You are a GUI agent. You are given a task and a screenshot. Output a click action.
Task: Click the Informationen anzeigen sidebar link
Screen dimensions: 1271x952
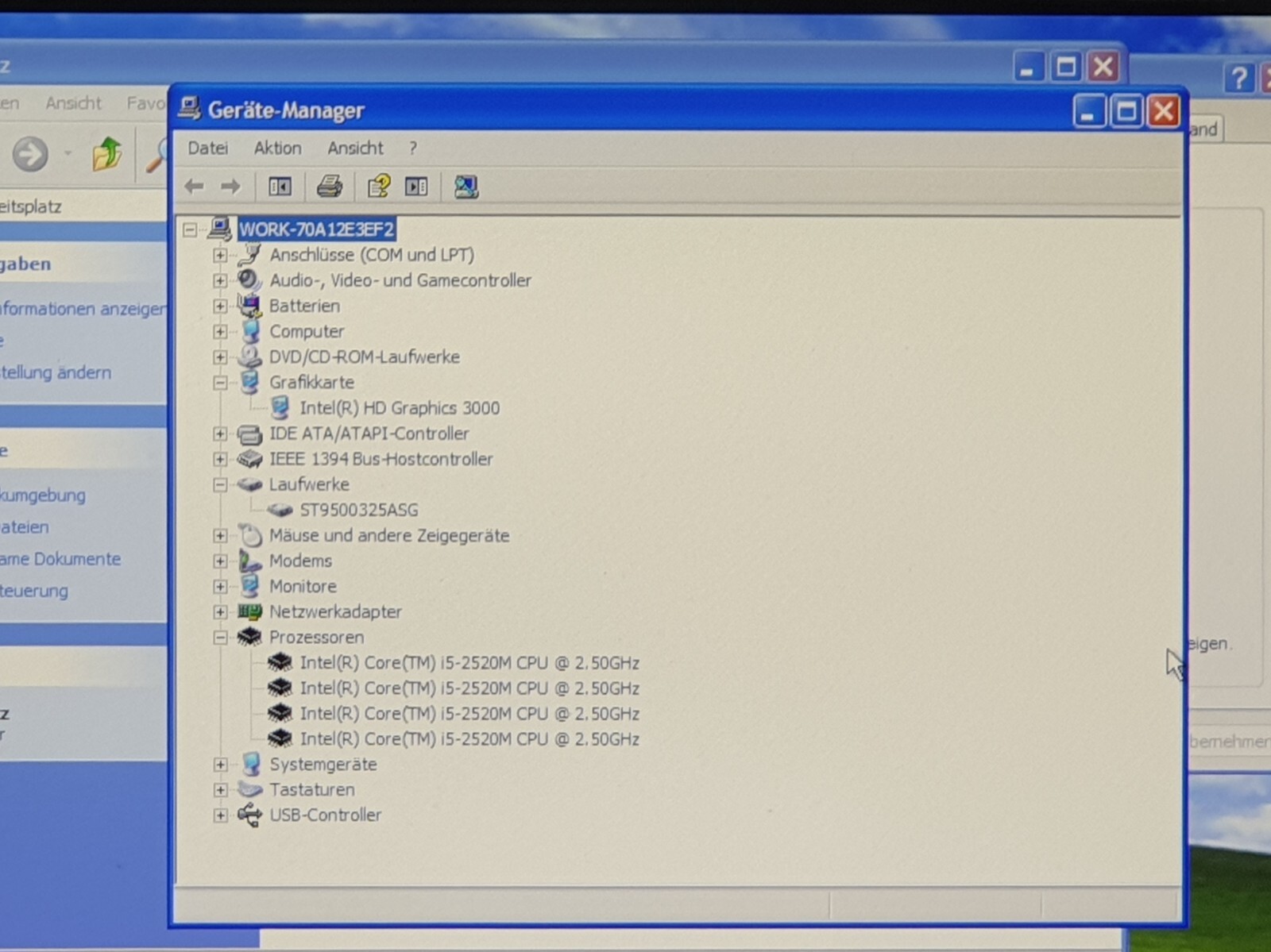click(83, 308)
